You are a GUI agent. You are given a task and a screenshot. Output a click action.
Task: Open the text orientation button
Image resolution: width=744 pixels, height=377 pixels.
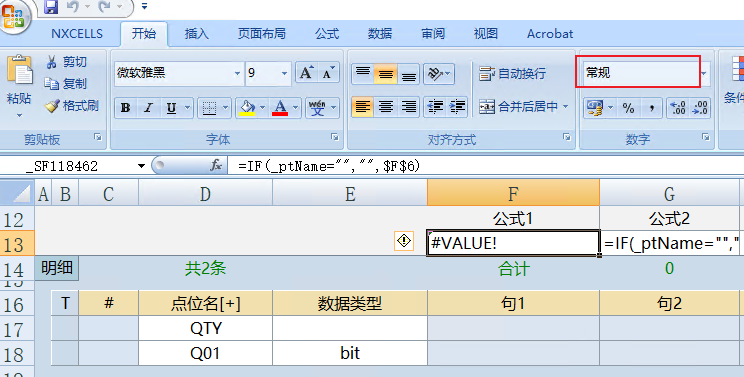point(438,74)
